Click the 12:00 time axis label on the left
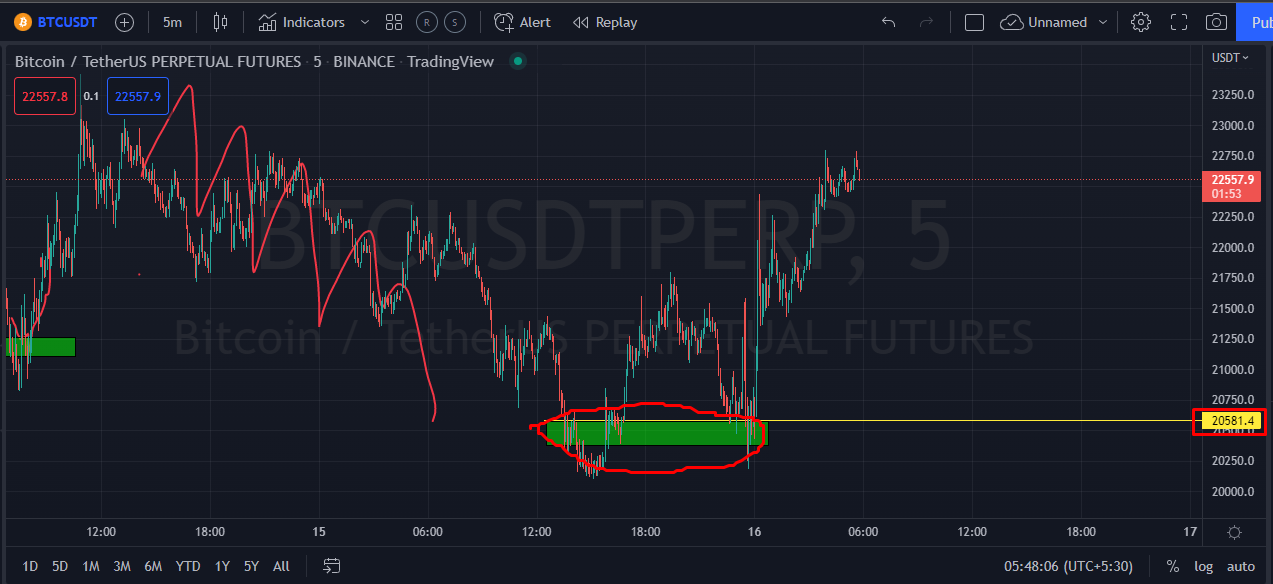The image size is (1273, 584). coord(101,532)
